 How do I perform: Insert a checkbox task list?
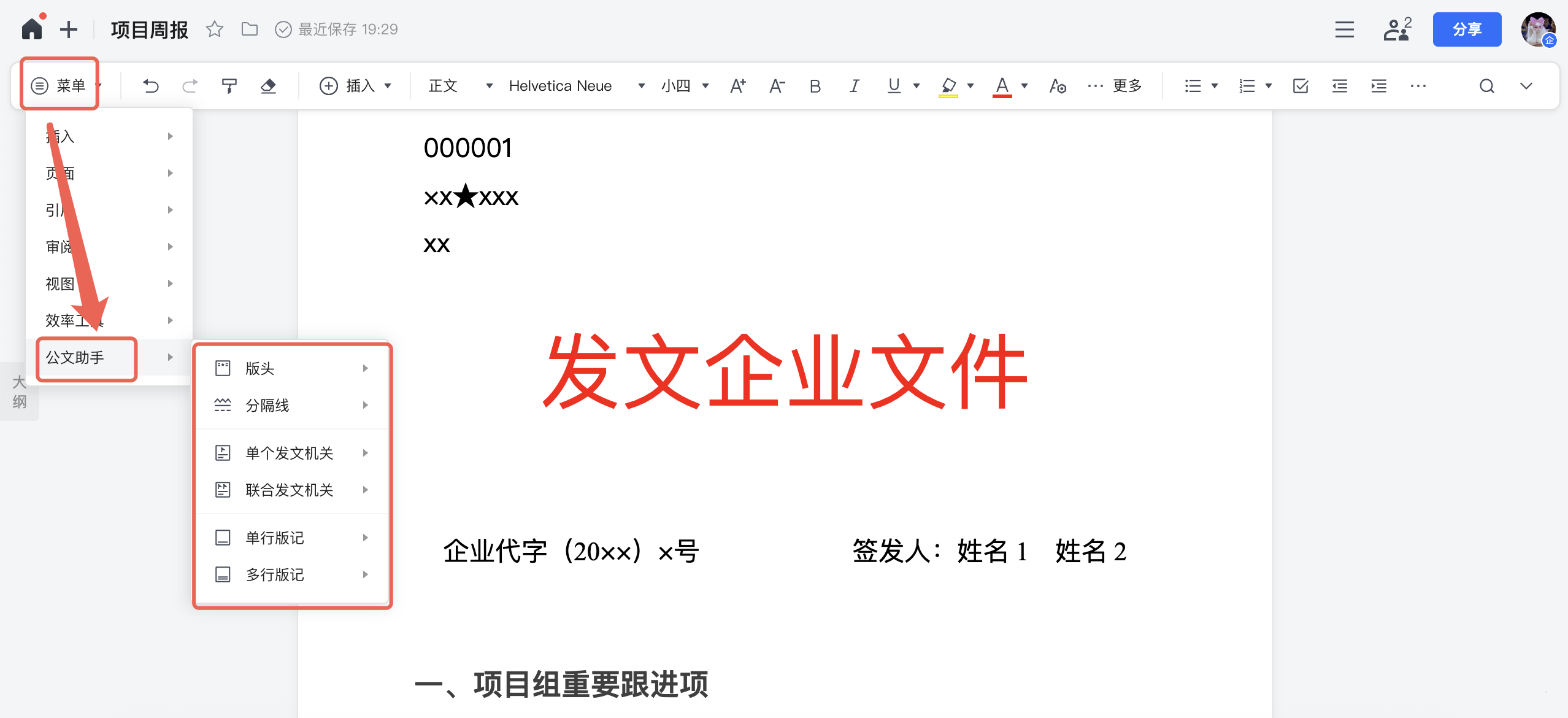tap(1300, 86)
